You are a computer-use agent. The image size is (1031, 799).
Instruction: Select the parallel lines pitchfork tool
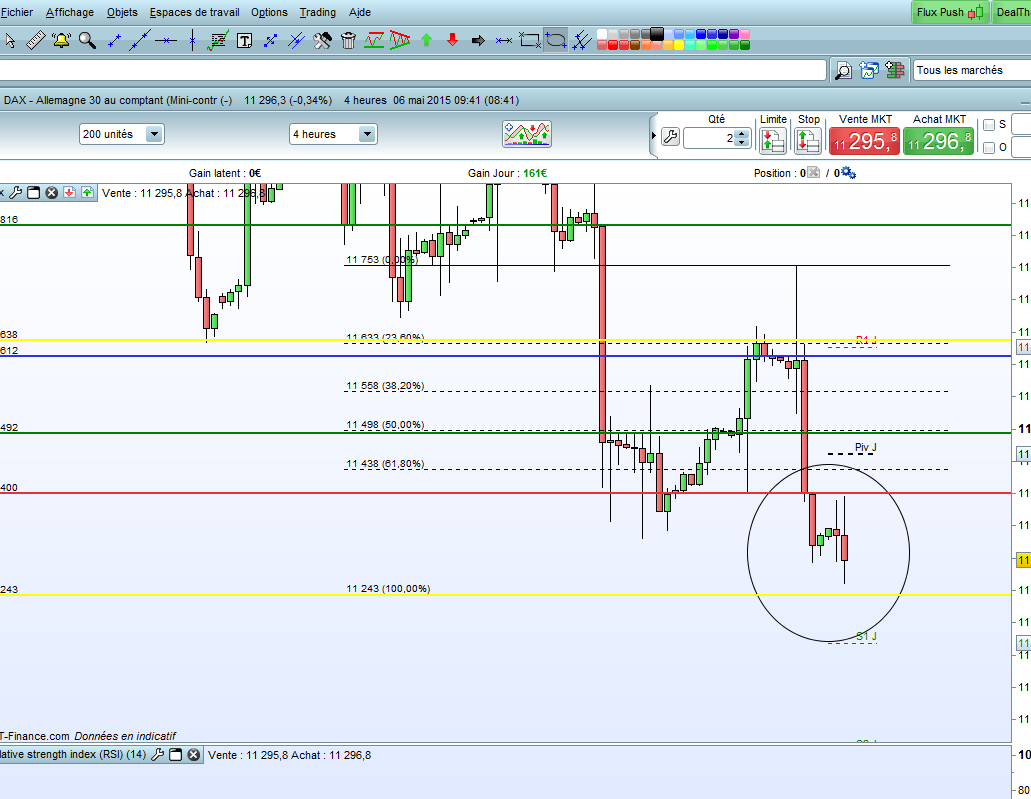click(x=582, y=41)
